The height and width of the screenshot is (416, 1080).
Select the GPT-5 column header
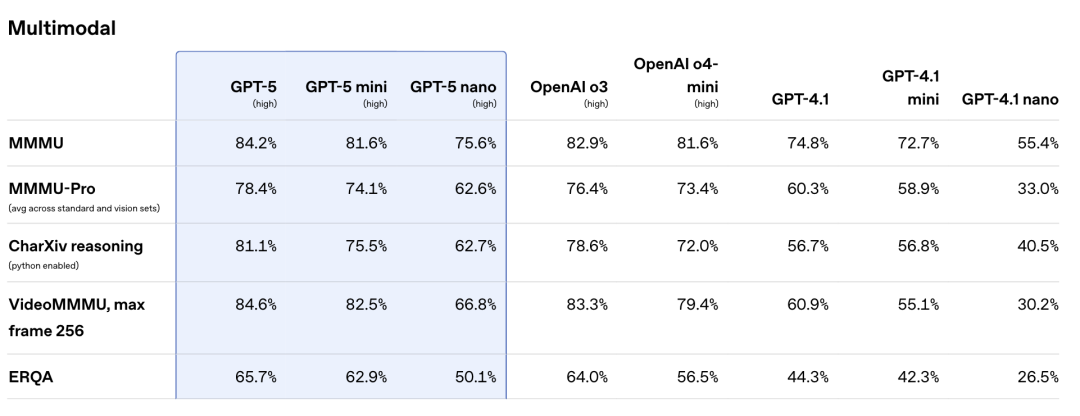(x=253, y=87)
